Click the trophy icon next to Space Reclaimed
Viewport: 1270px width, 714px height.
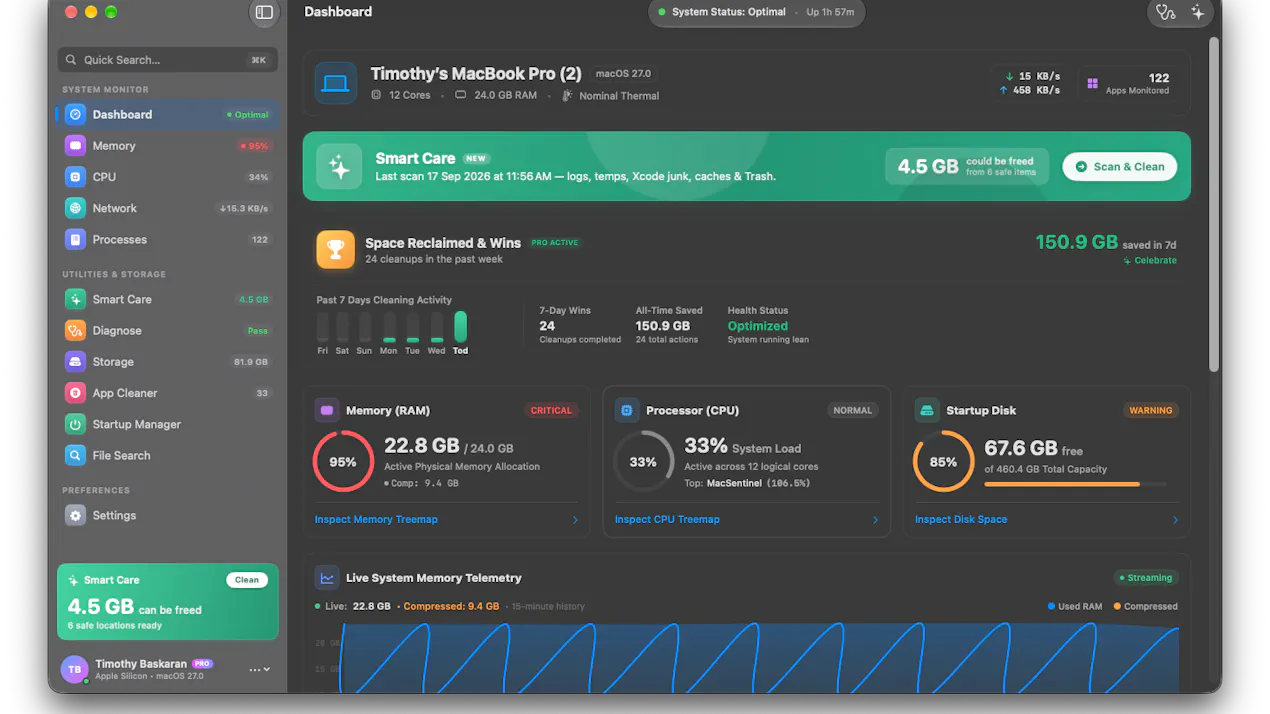(x=336, y=250)
